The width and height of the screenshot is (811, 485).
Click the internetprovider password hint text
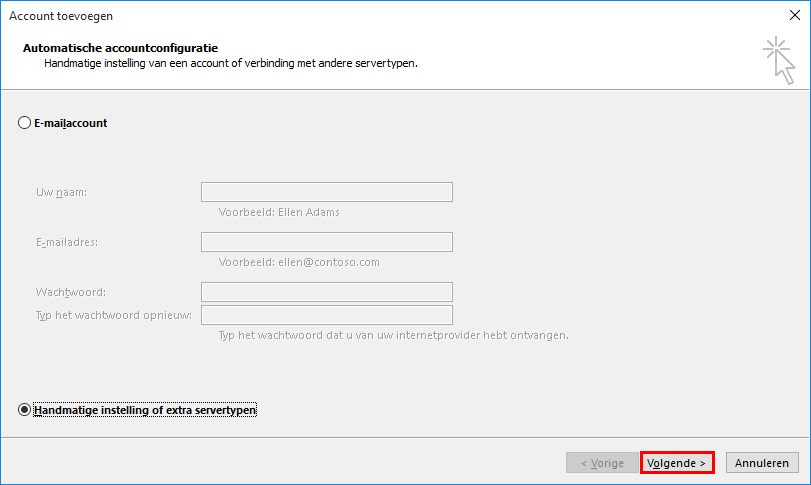(393, 335)
